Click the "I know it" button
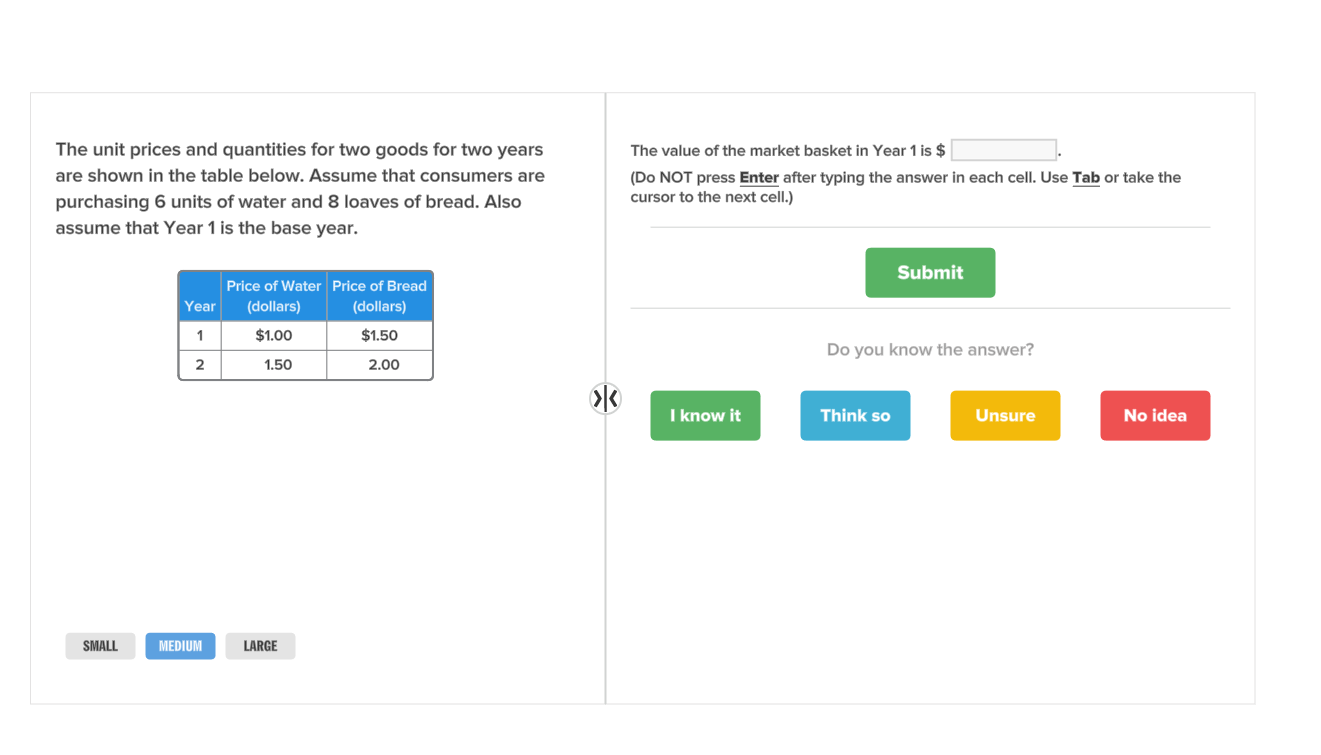Viewport: 1321px width, 755px height. pyautogui.click(x=705, y=415)
